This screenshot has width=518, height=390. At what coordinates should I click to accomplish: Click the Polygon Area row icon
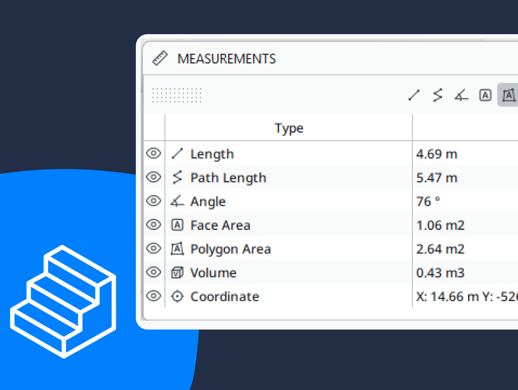tap(177, 249)
